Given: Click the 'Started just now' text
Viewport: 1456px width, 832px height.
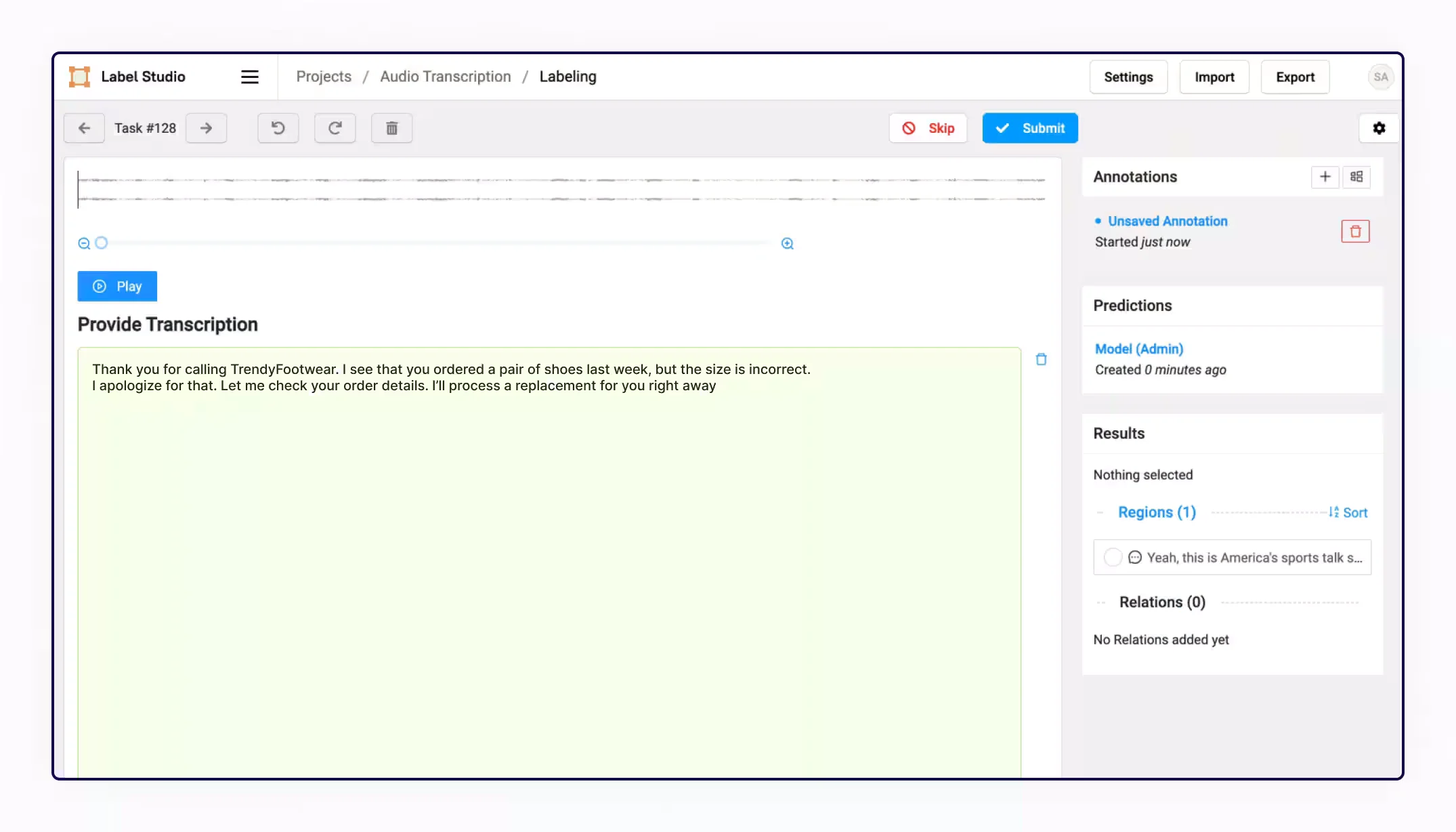Looking at the screenshot, I should (1142, 243).
